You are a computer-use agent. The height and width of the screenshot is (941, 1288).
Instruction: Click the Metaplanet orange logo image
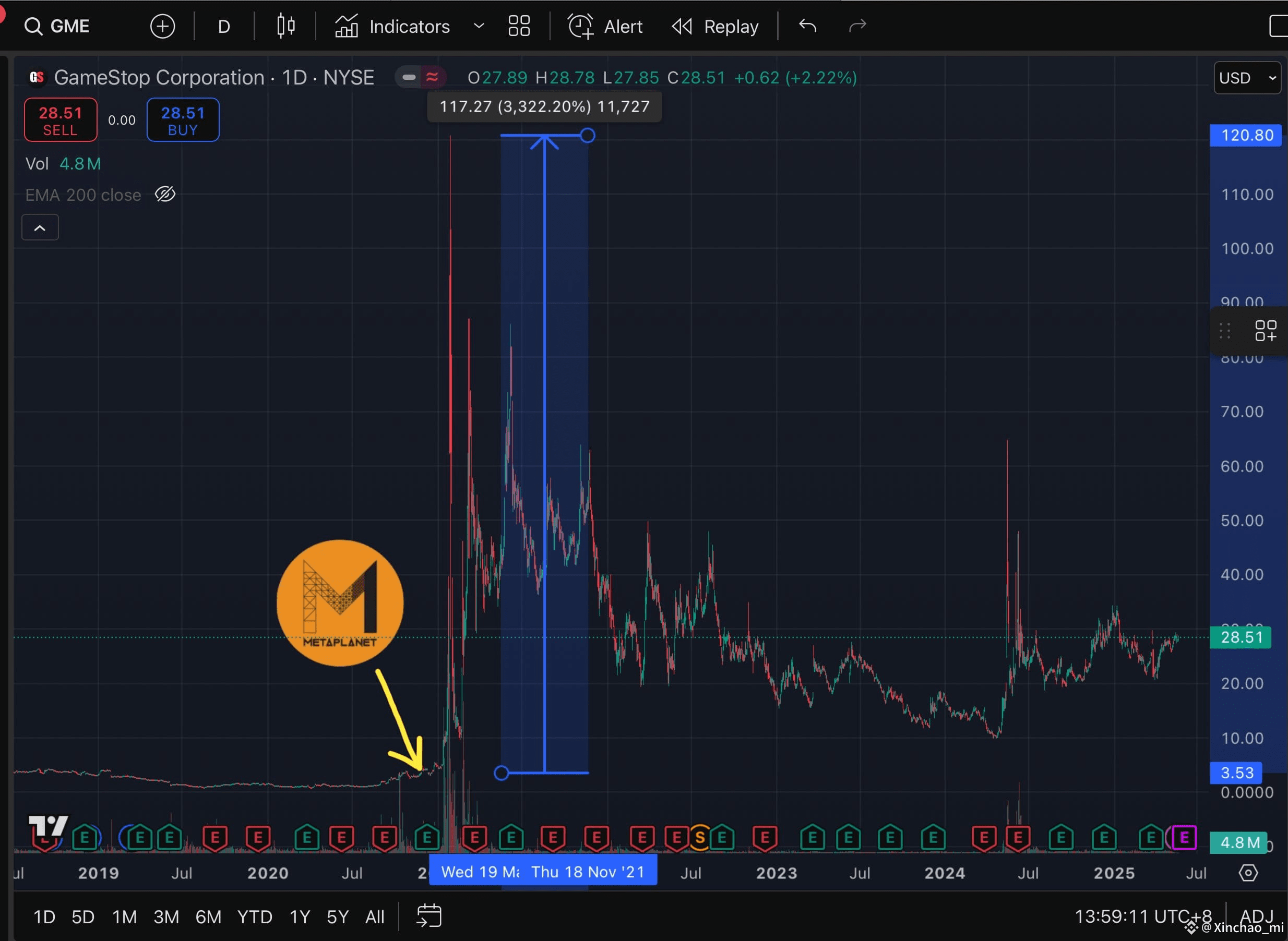340,602
